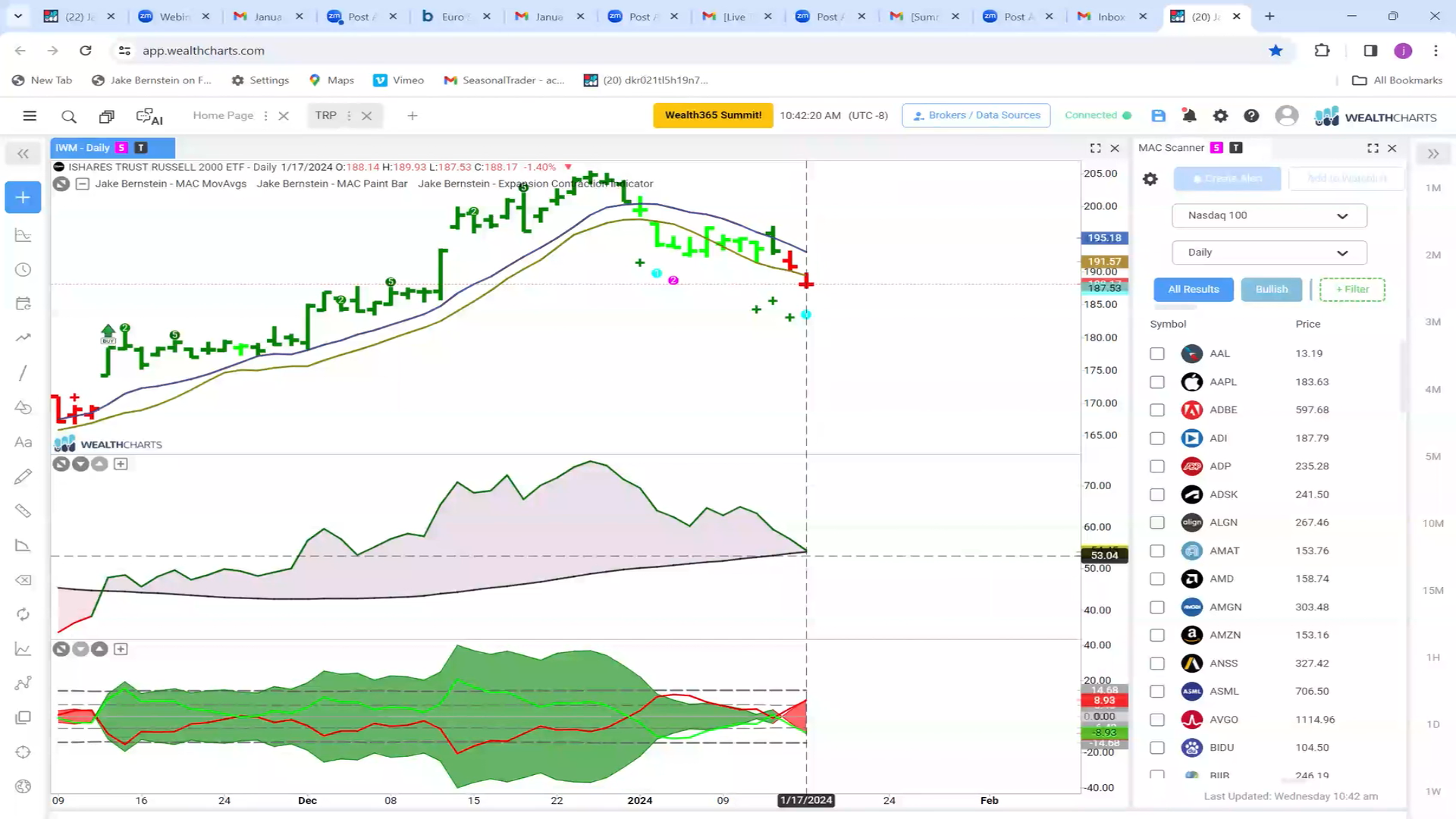
Task: Select the 1D interval on right strip
Action: (1432, 725)
